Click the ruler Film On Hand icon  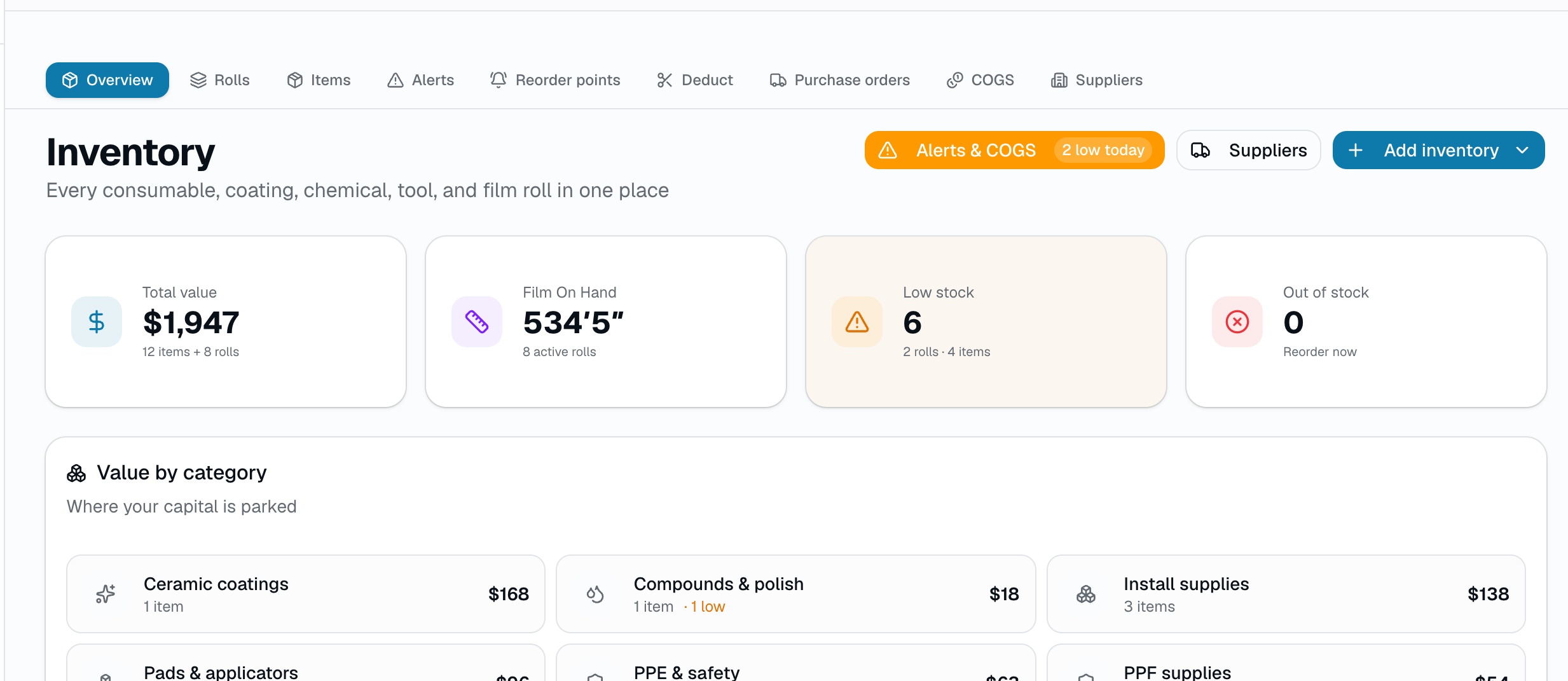(x=477, y=322)
